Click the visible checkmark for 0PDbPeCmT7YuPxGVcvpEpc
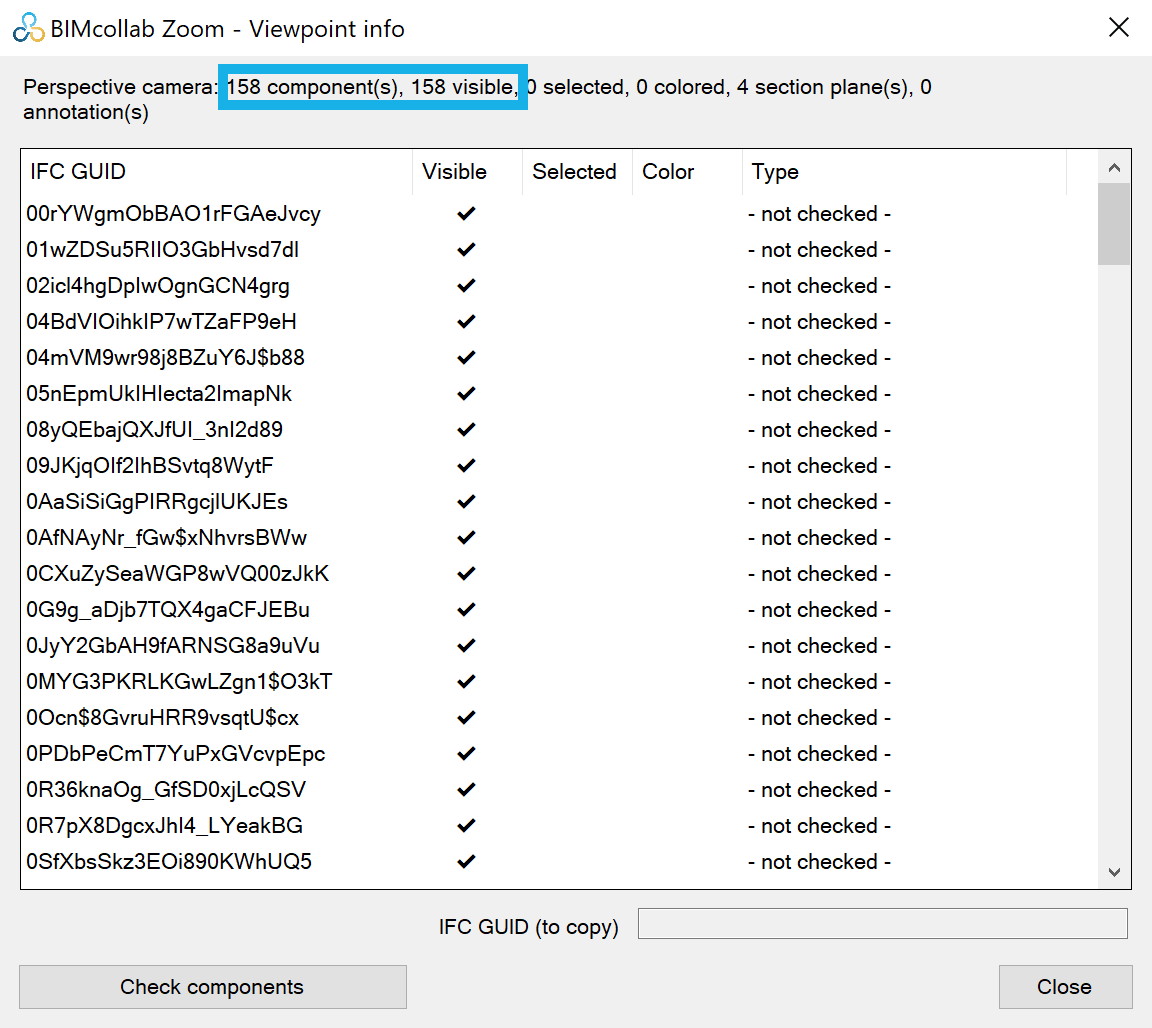The width and height of the screenshot is (1152, 1028). pos(467,754)
